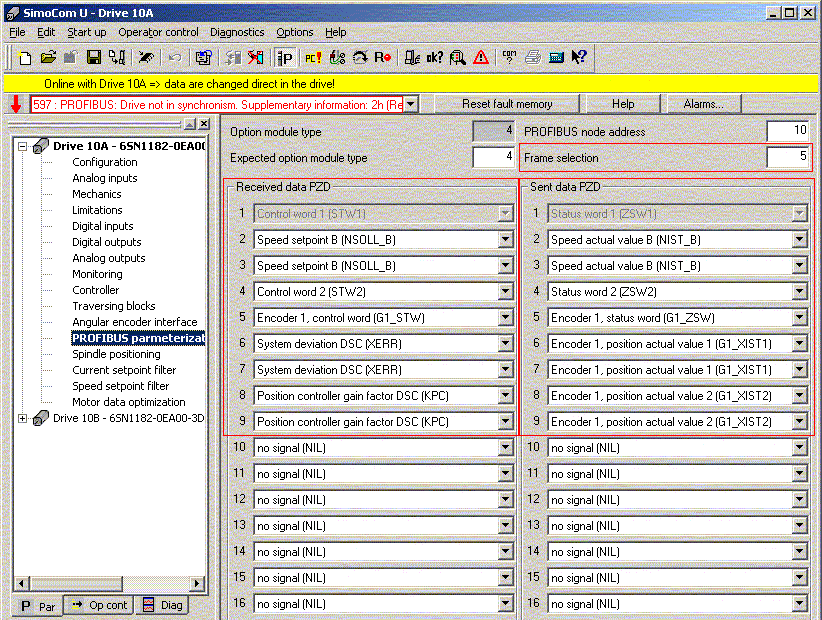Open Received PZD 6 System deviation dropdown

(505, 344)
